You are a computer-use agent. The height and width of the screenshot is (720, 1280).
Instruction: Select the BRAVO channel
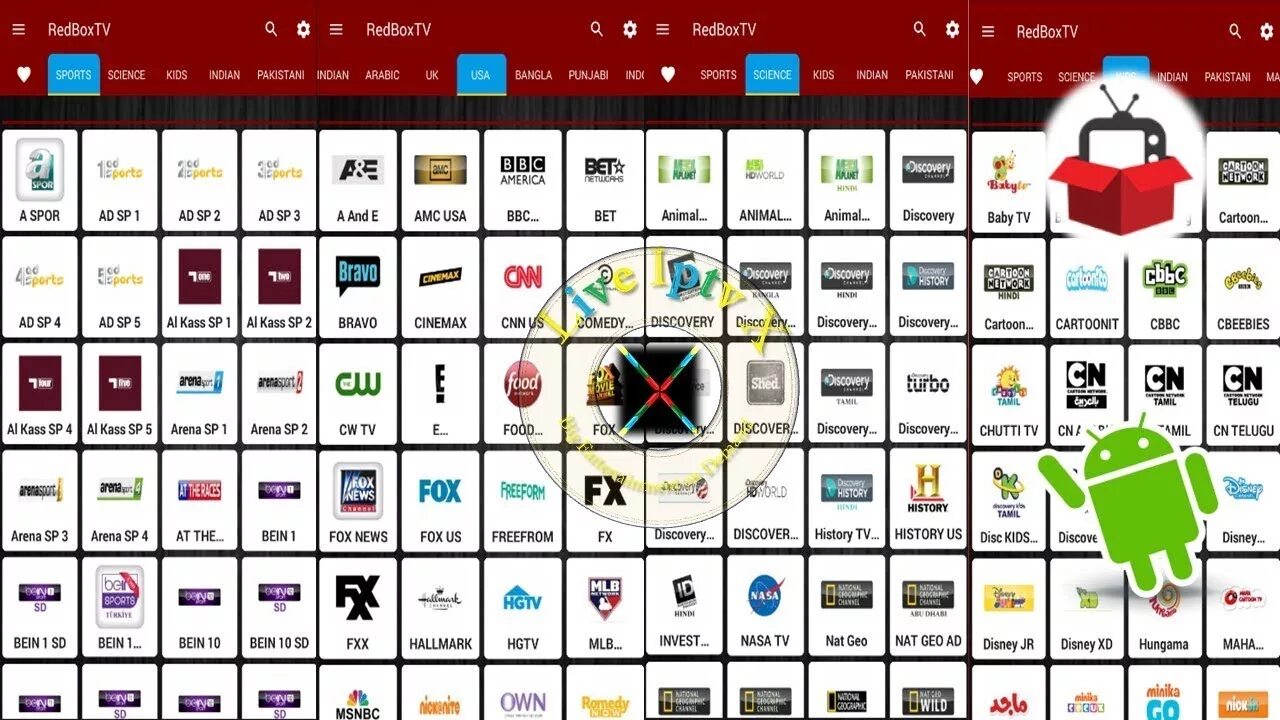click(358, 288)
